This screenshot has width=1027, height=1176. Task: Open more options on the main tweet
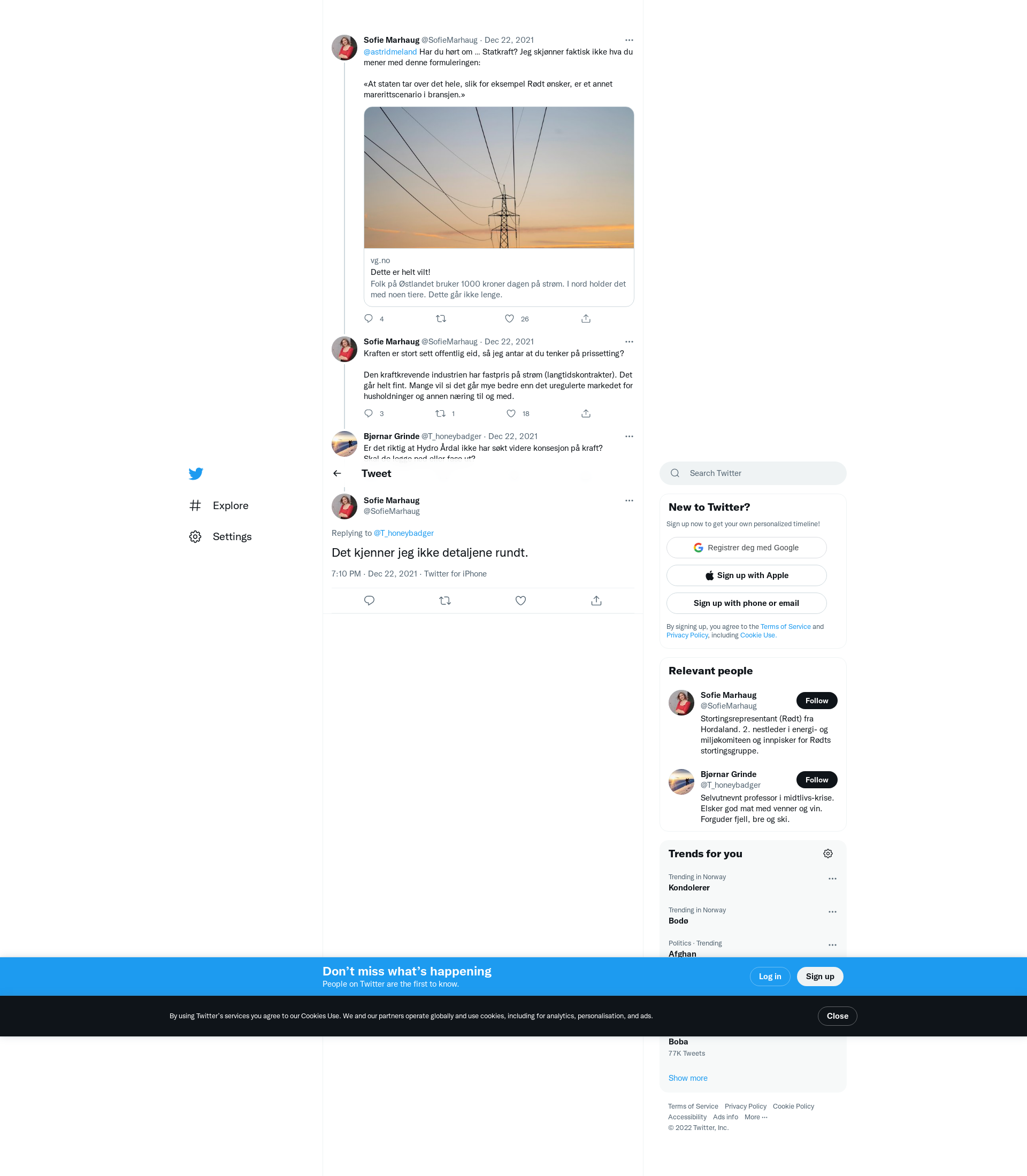click(x=629, y=501)
